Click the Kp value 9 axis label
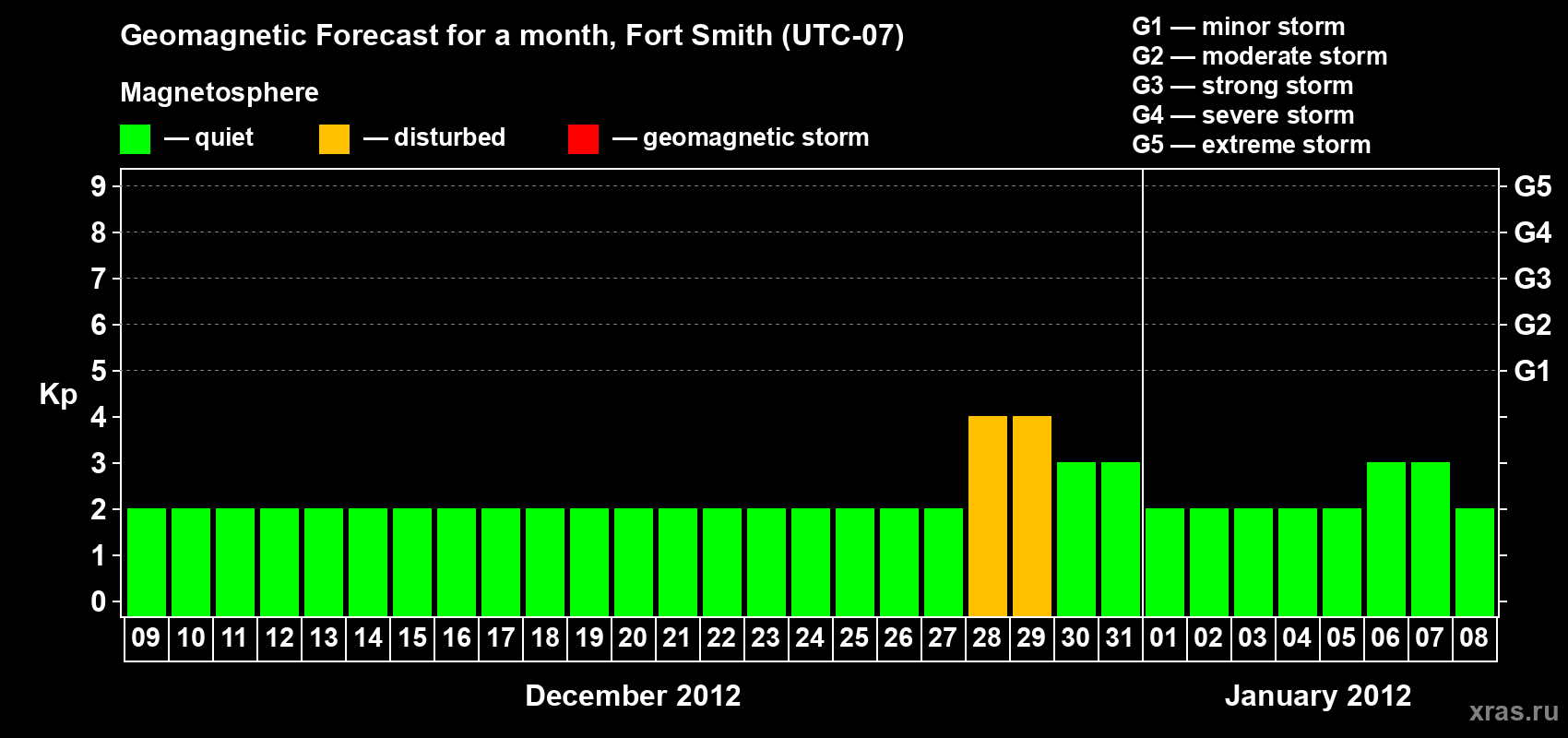This screenshot has height=738, width=1568. 99,186
